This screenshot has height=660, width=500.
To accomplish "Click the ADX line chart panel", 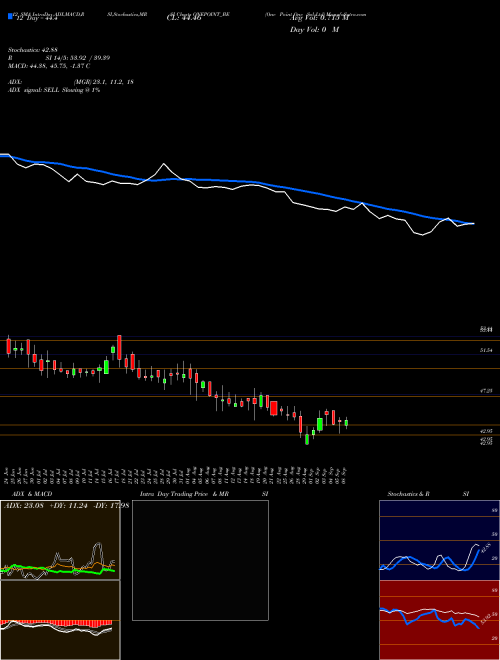I will coord(60,540).
